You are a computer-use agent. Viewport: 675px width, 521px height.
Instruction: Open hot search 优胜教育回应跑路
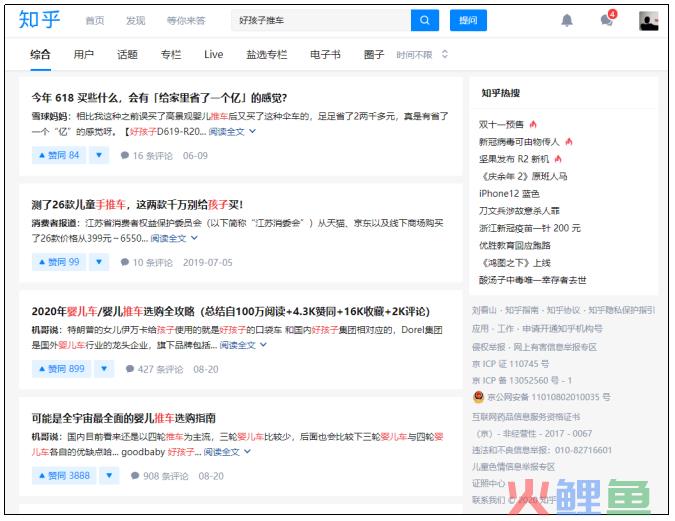click(515, 245)
